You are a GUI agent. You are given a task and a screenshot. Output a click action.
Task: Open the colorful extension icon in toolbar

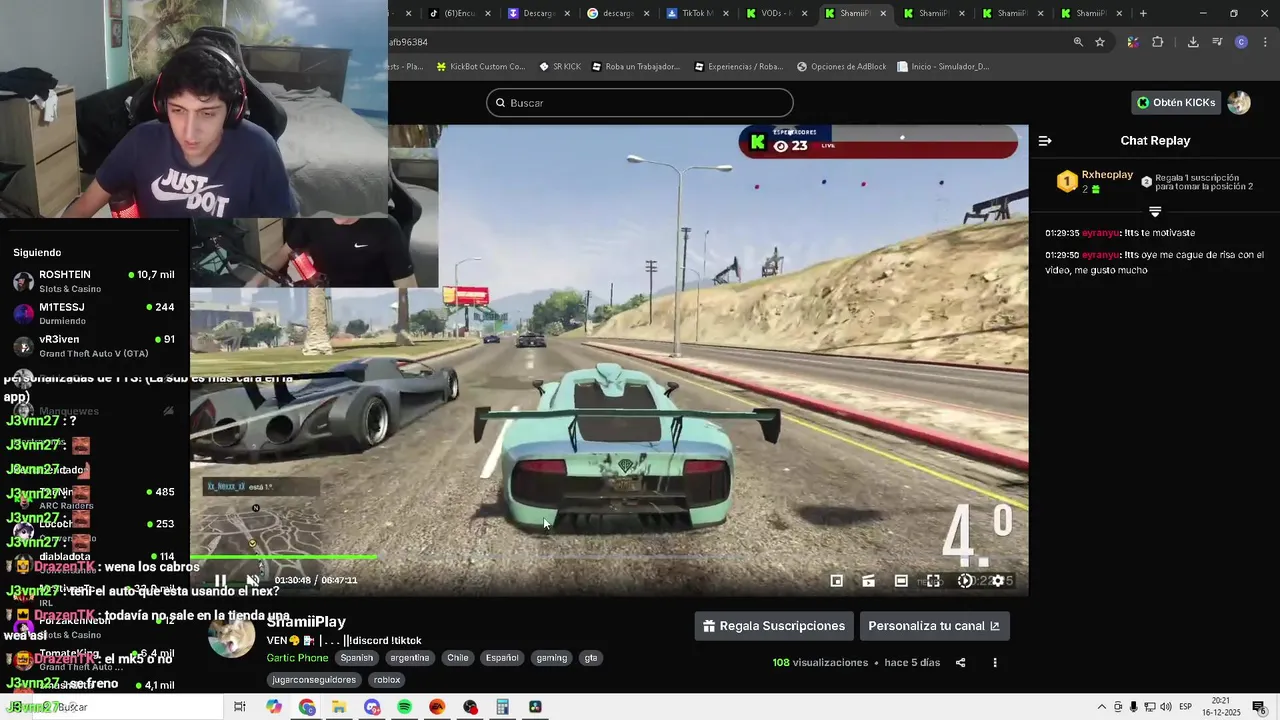tap(1133, 42)
